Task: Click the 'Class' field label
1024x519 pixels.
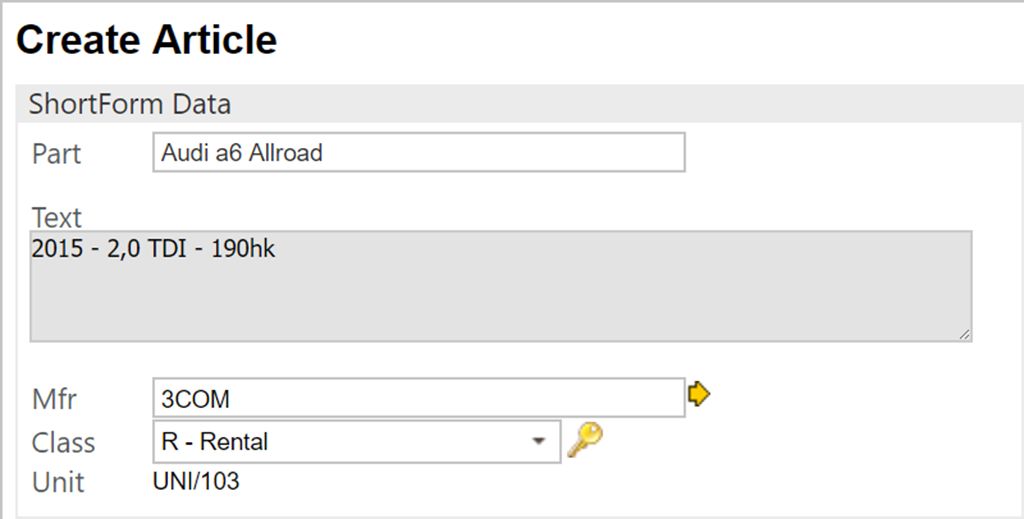Action: click(x=63, y=442)
